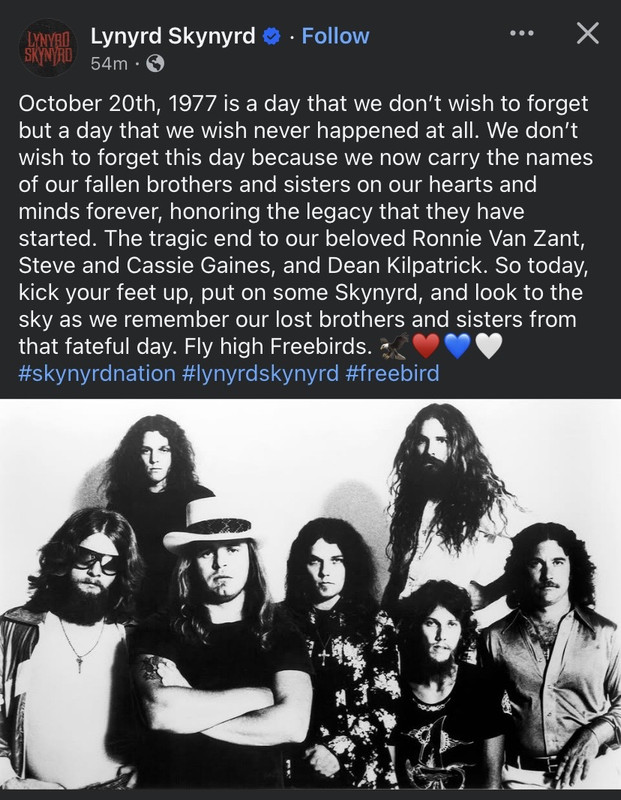
Task: Open the #freebird hashtag
Action: pos(392,373)
